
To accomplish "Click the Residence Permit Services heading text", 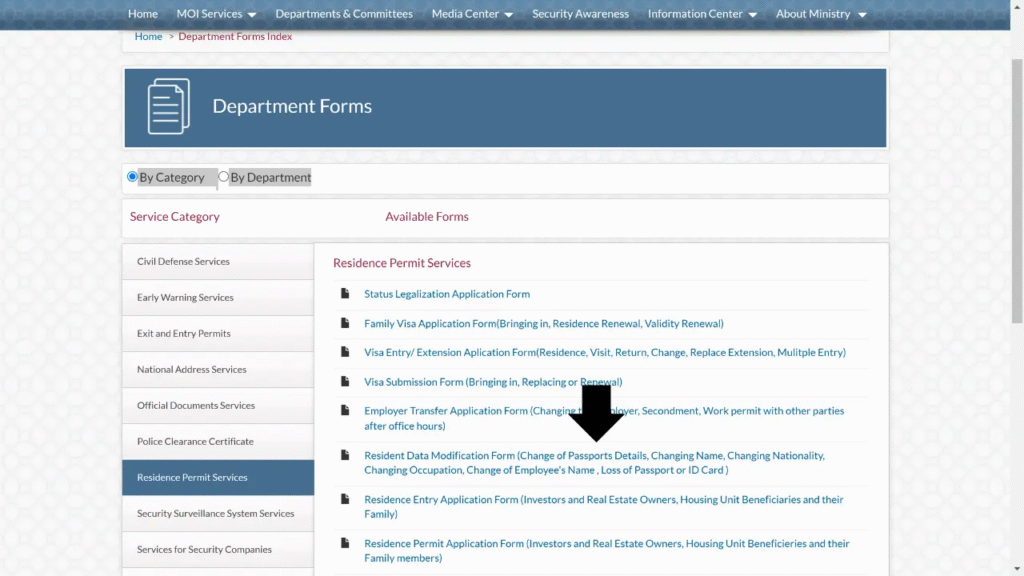I will 402,263.
